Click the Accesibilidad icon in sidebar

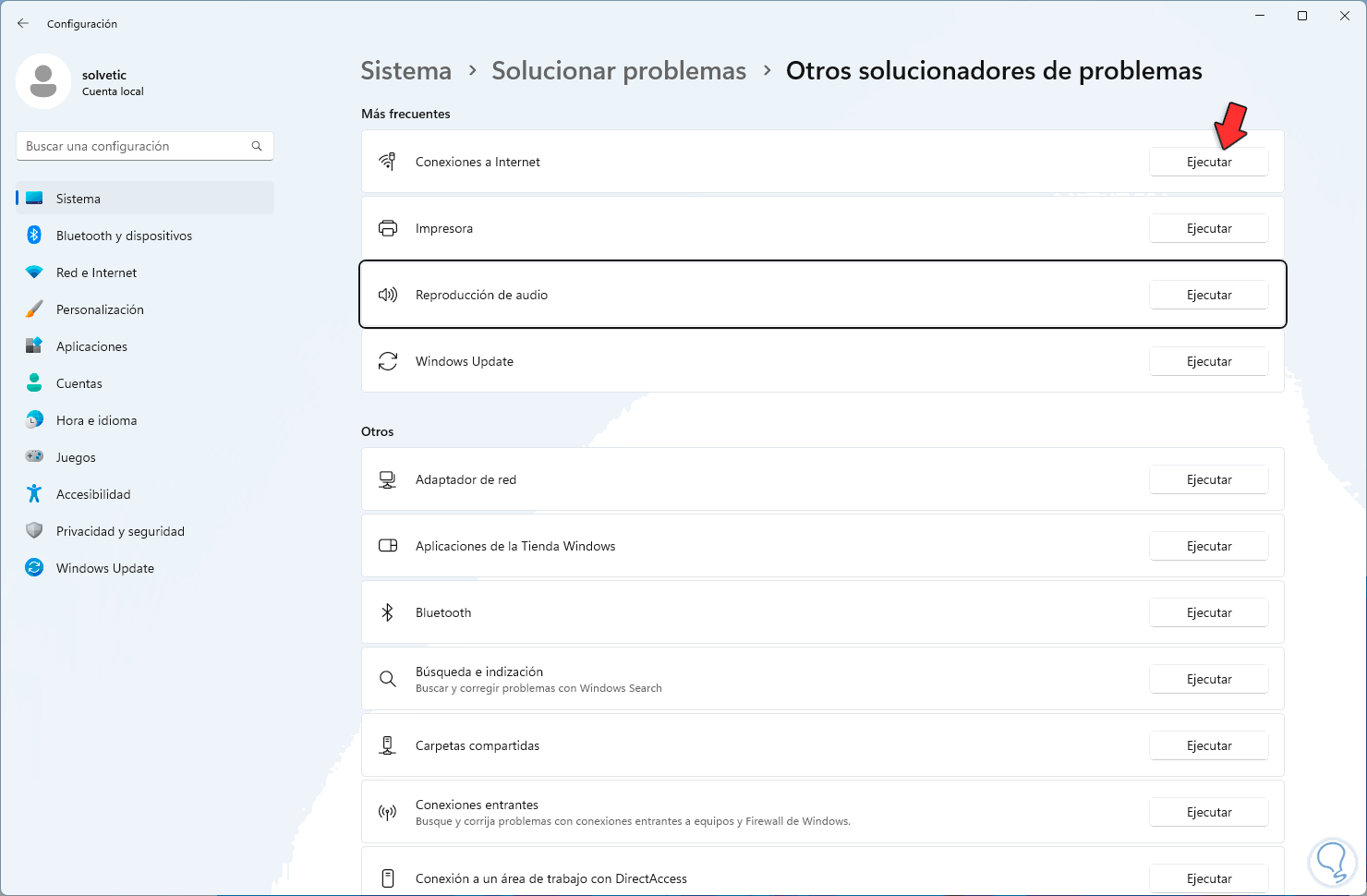coord(34,494)
